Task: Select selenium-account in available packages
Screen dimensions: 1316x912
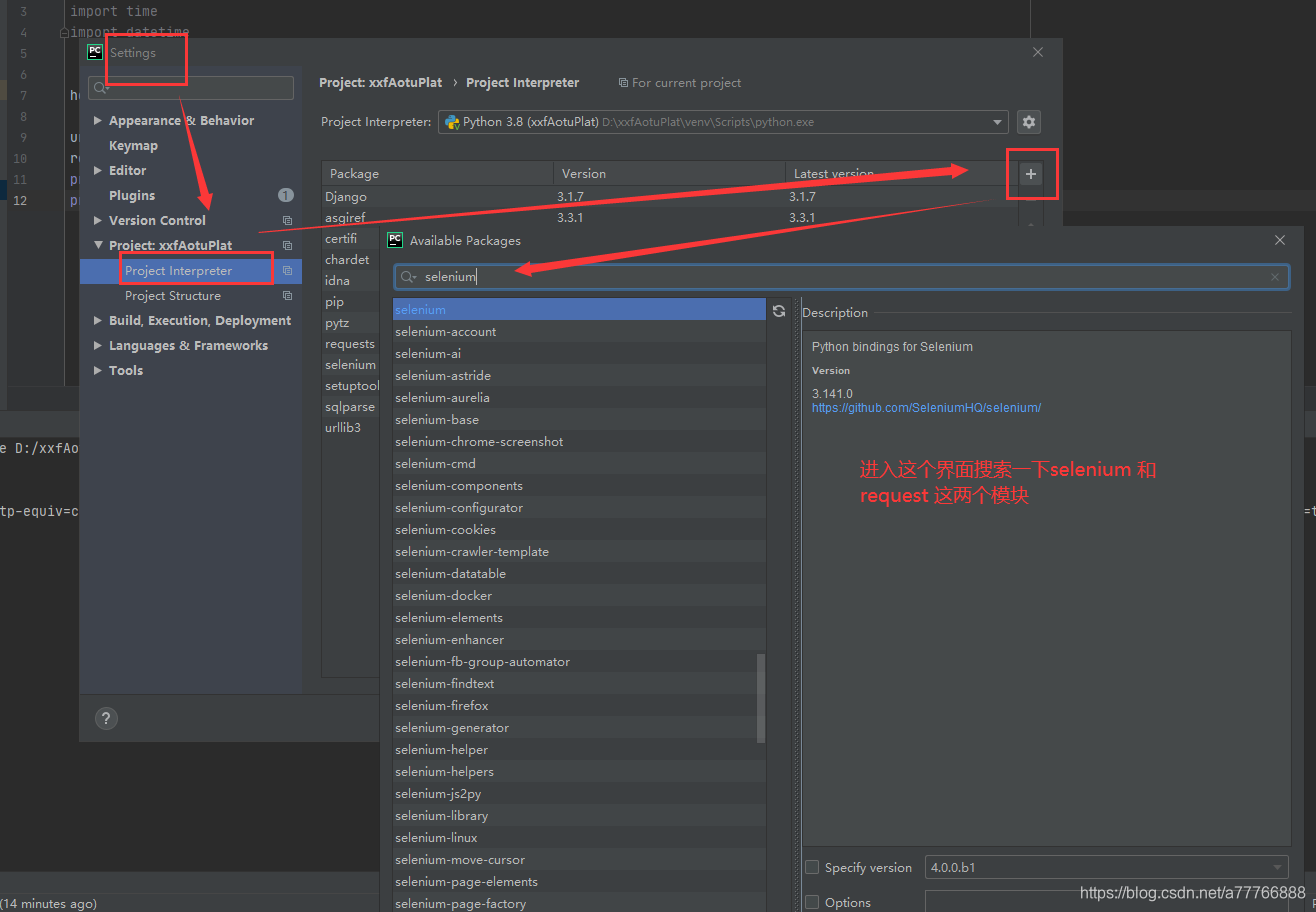Action: (x=579, y=332)
